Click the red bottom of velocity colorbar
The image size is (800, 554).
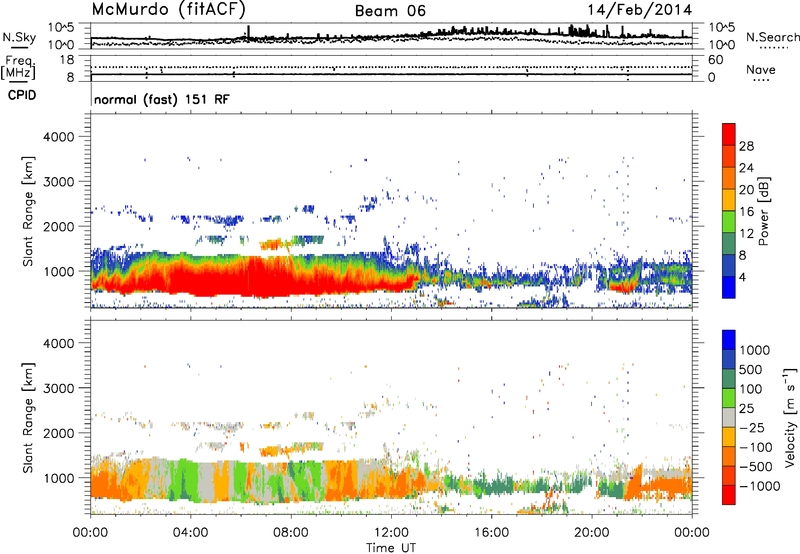click(x=729, y=495)
